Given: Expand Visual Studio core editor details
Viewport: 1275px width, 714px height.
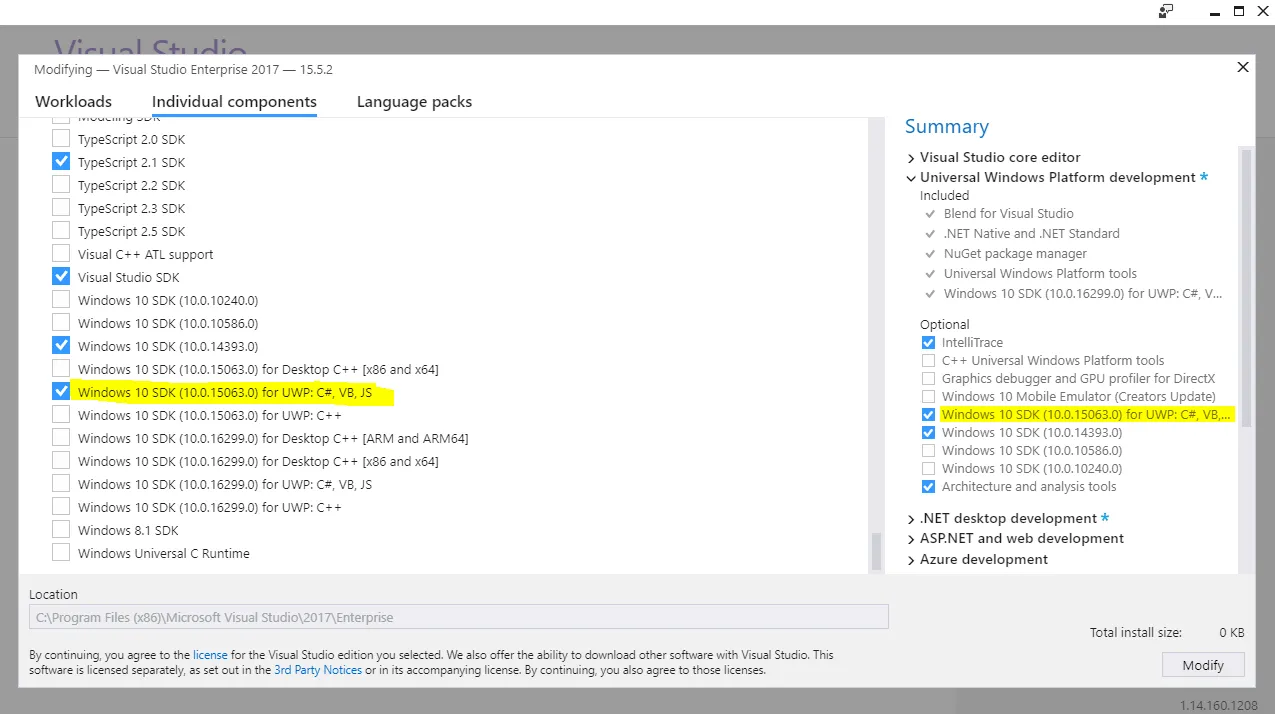Looking at the screenshot, I should click(910, 157).
